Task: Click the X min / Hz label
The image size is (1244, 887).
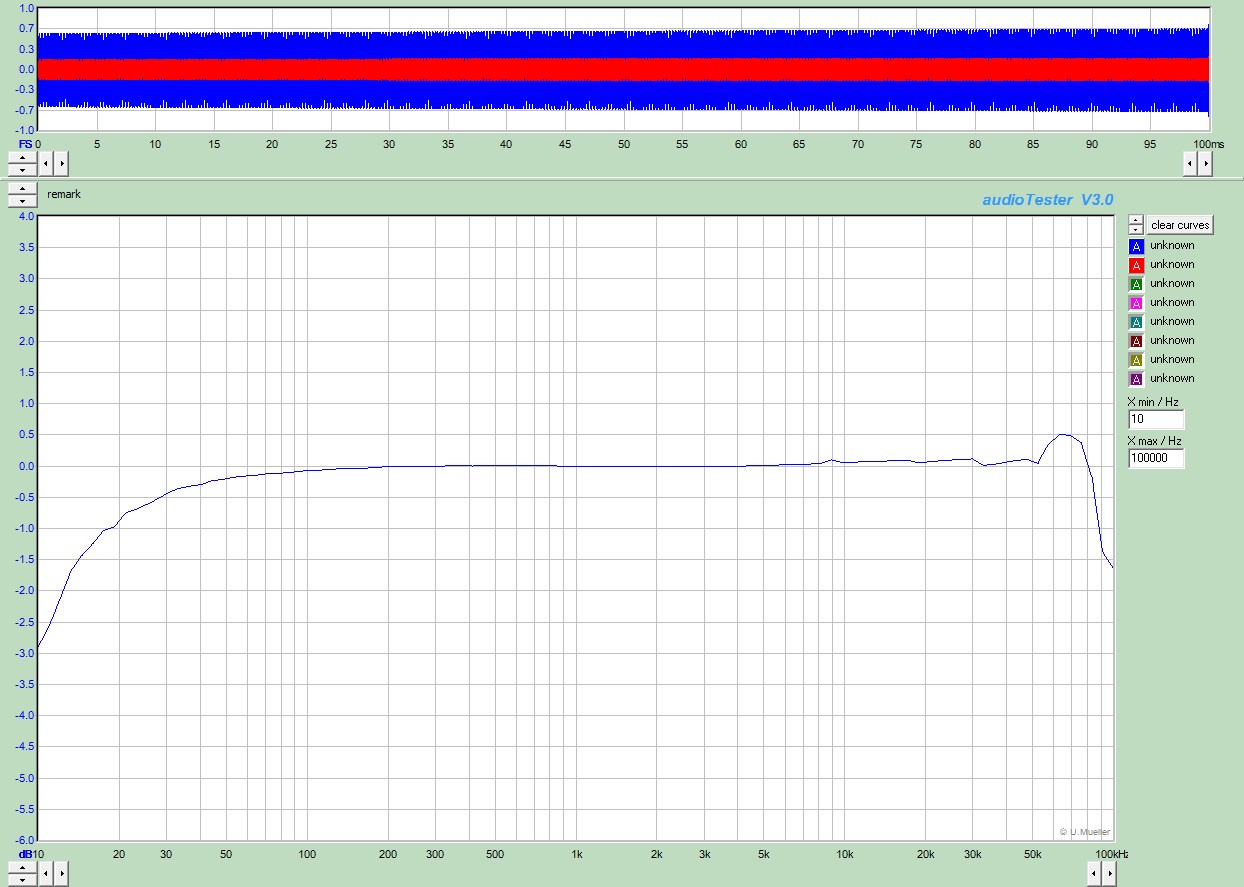Action: [x=1153, y=402]
